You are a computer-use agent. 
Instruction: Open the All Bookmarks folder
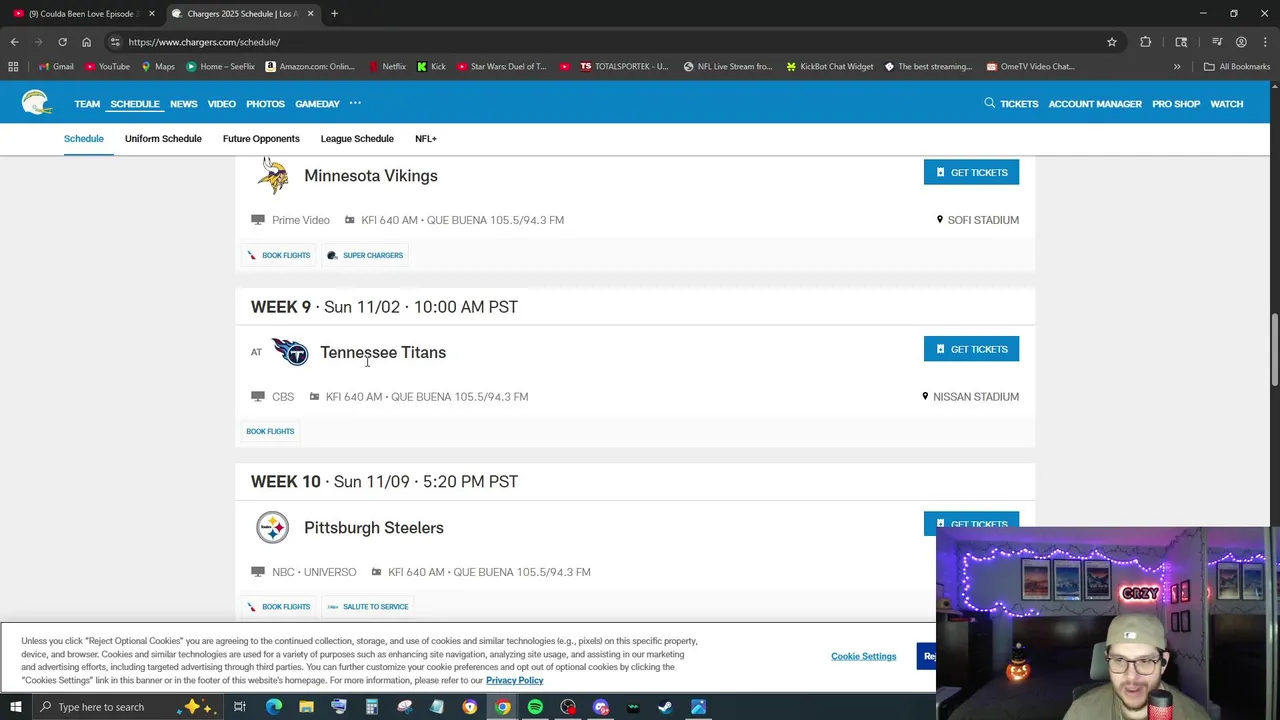tap(1236, 66)
